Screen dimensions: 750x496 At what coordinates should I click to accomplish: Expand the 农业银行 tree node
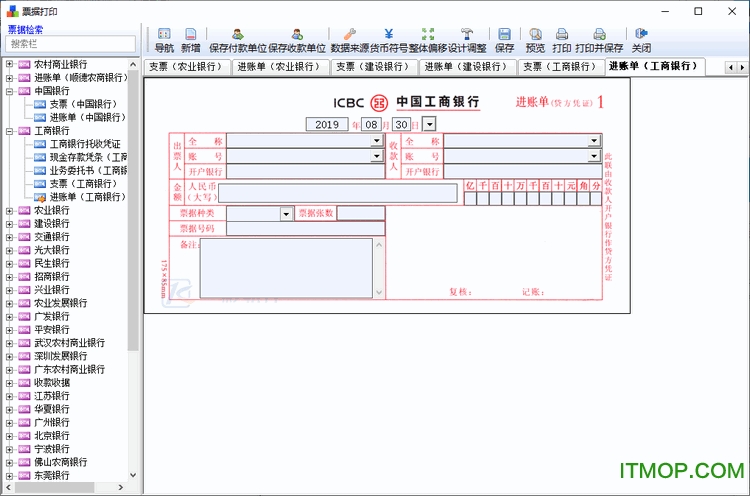point(9,210)
